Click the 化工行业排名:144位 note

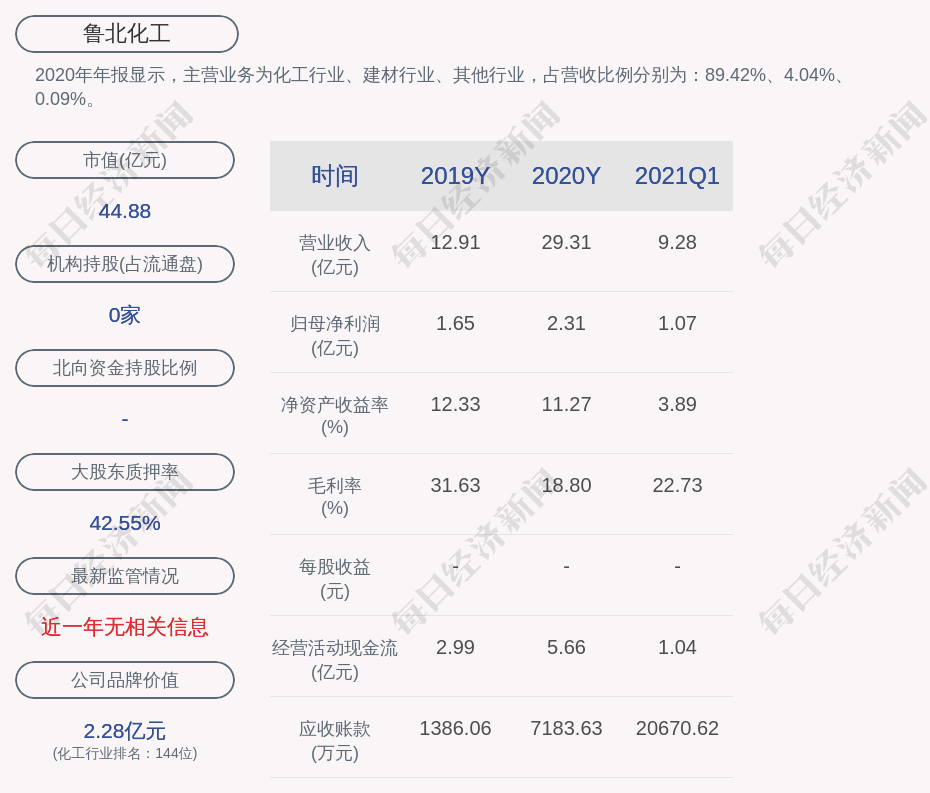click(x=125, y=753)
